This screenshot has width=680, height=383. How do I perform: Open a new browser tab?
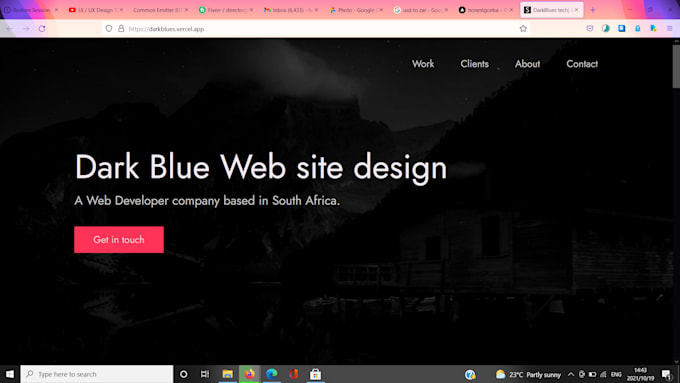coord(593,10)
